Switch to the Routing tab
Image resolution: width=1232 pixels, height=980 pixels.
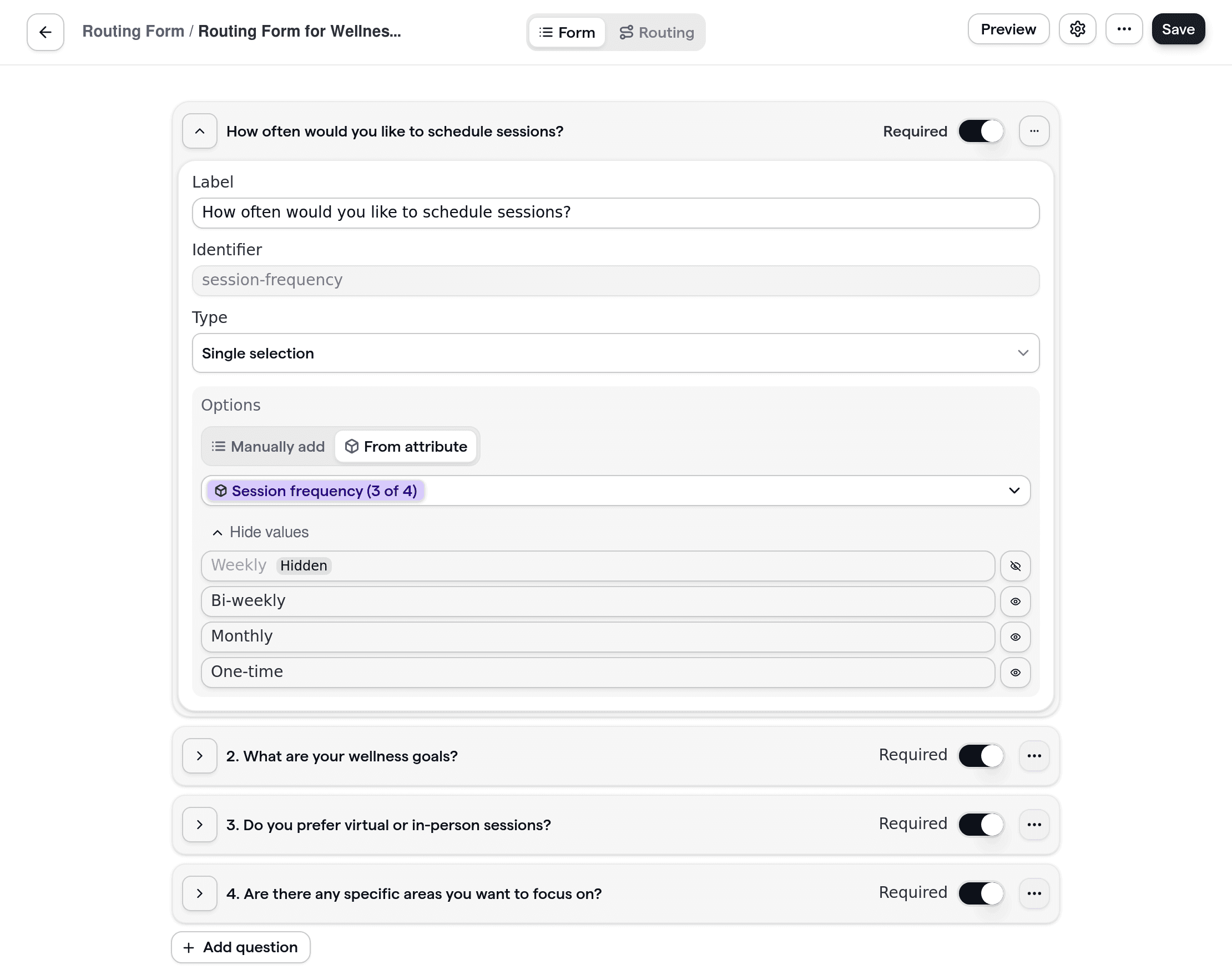(657, 32)
